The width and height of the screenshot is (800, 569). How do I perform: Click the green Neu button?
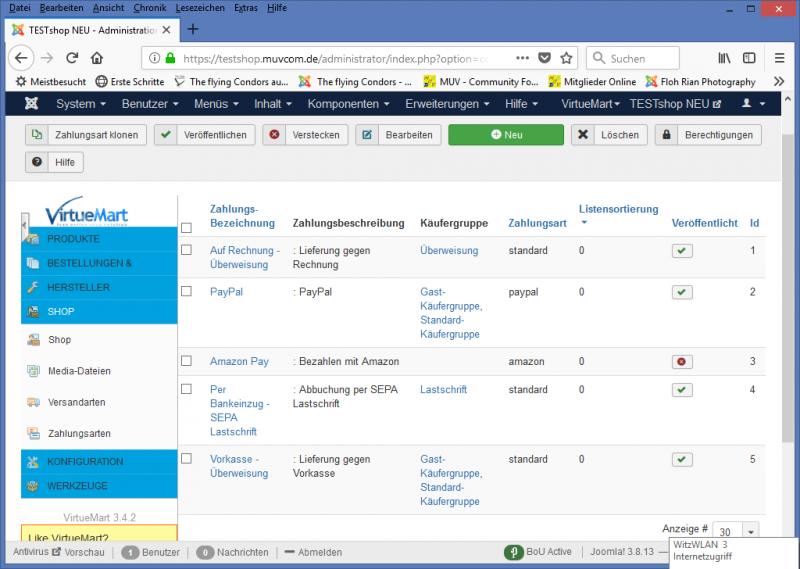(506, 134)
